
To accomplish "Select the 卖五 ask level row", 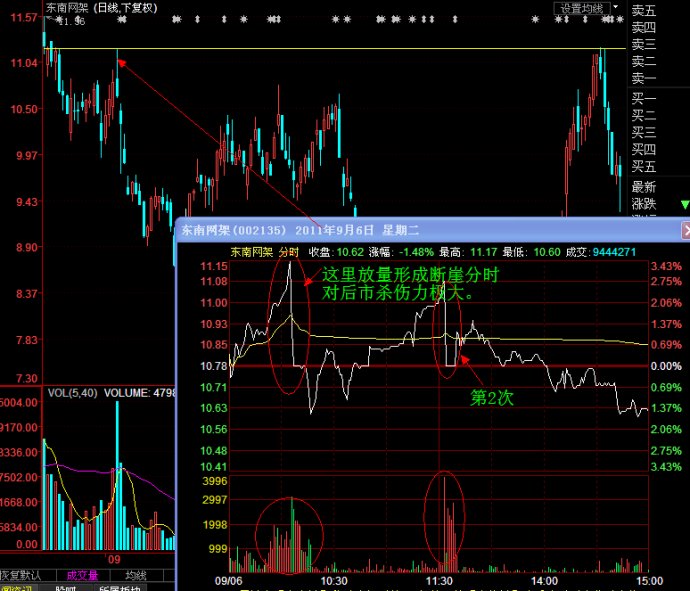I will (x=644, y=11).
